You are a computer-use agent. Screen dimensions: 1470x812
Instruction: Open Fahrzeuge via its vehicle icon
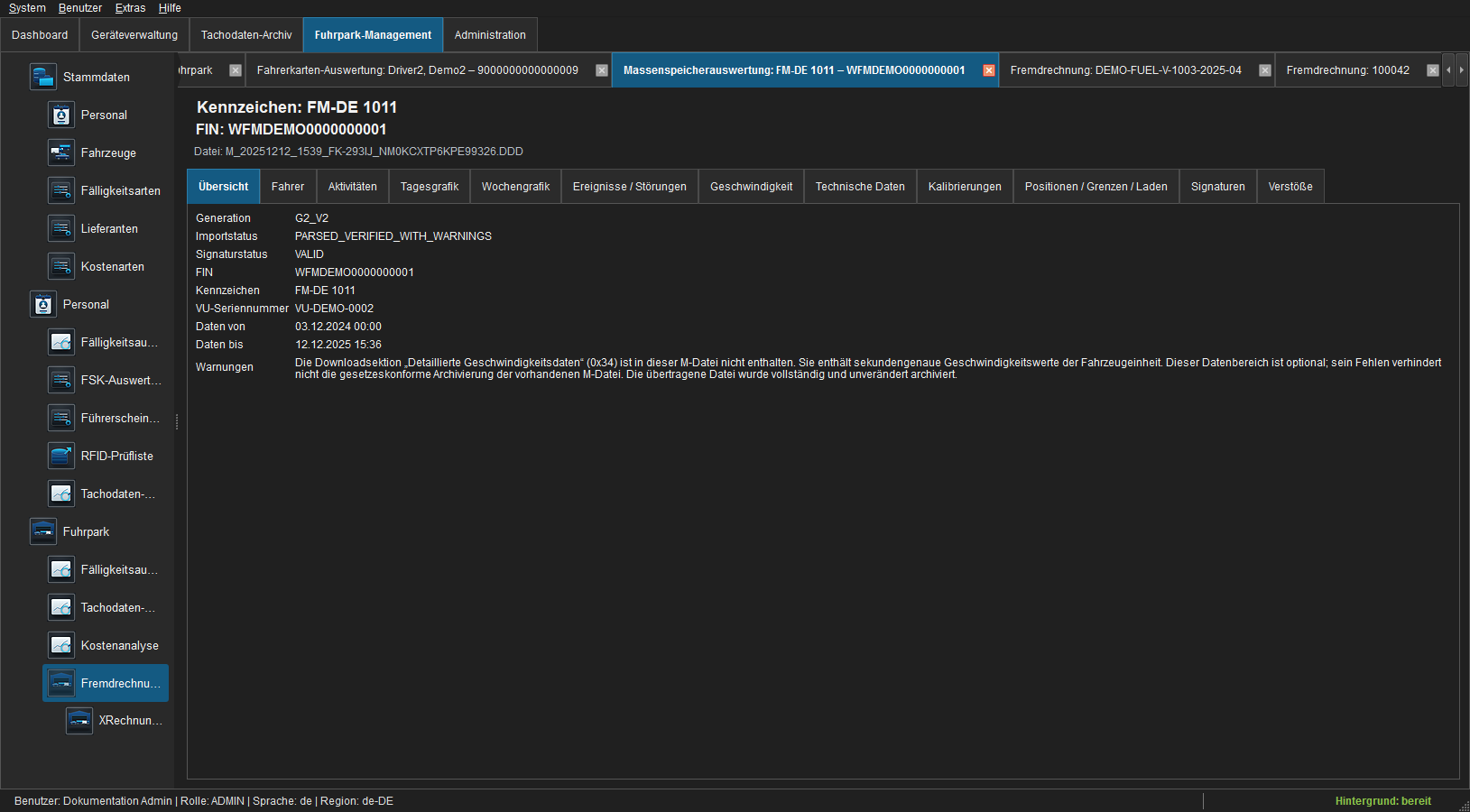point(61,152)
